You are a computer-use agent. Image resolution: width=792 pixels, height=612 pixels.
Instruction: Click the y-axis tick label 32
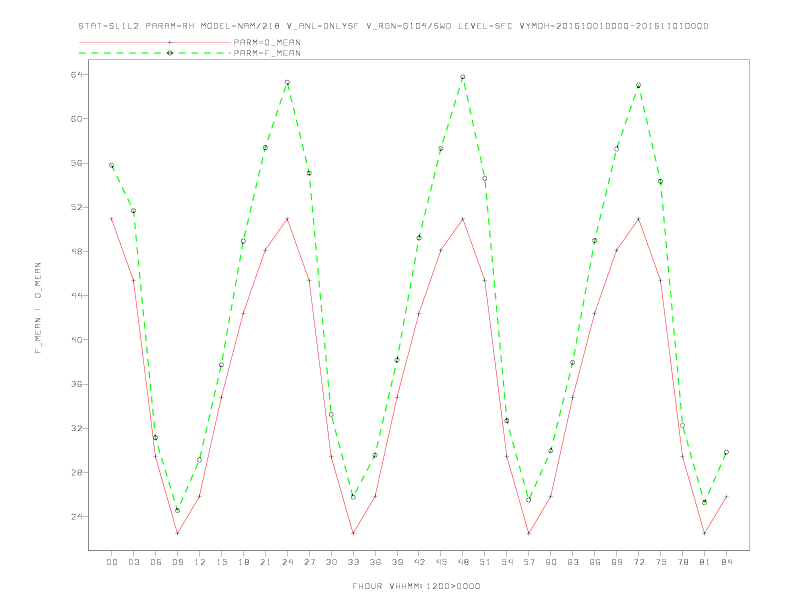coord(76,428)
